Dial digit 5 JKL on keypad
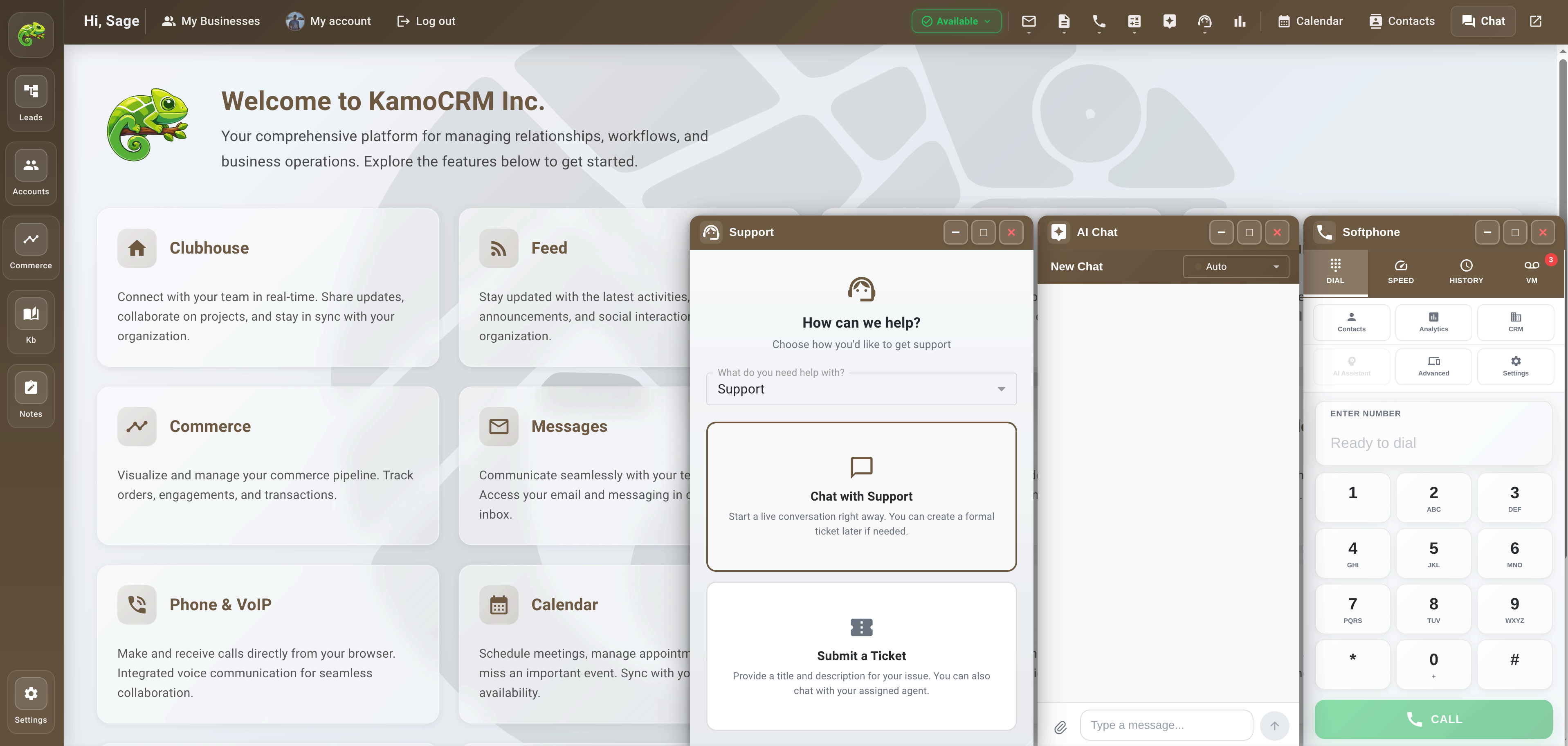The height and width of the screenshot is (746, 1568). (1433, 553)
